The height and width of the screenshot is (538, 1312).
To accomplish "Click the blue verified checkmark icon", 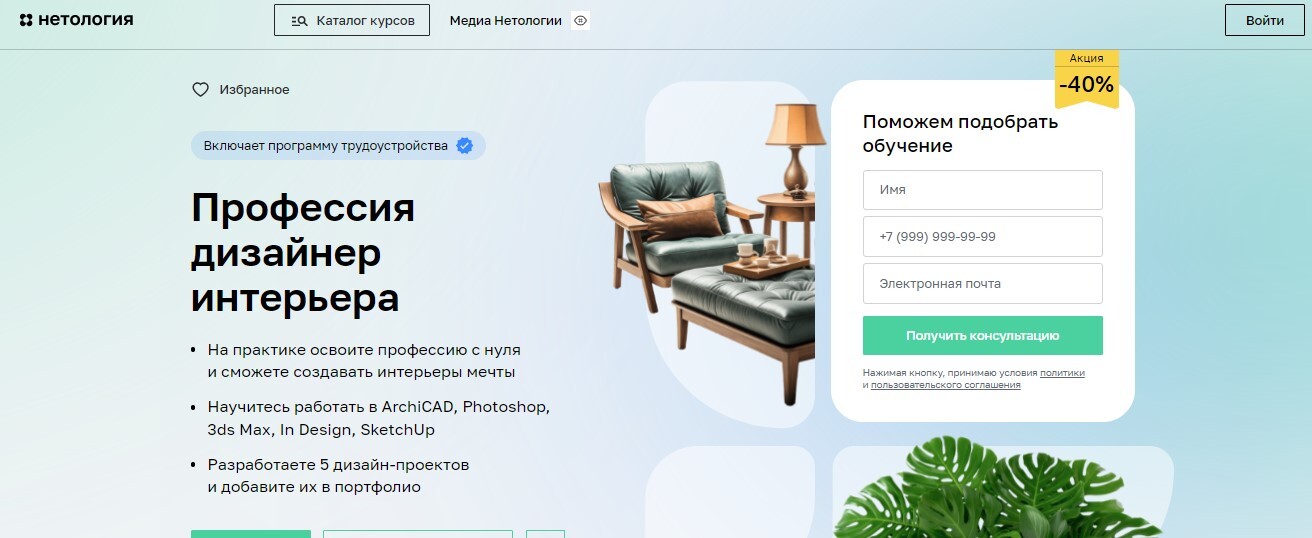I will coord(464,146).
